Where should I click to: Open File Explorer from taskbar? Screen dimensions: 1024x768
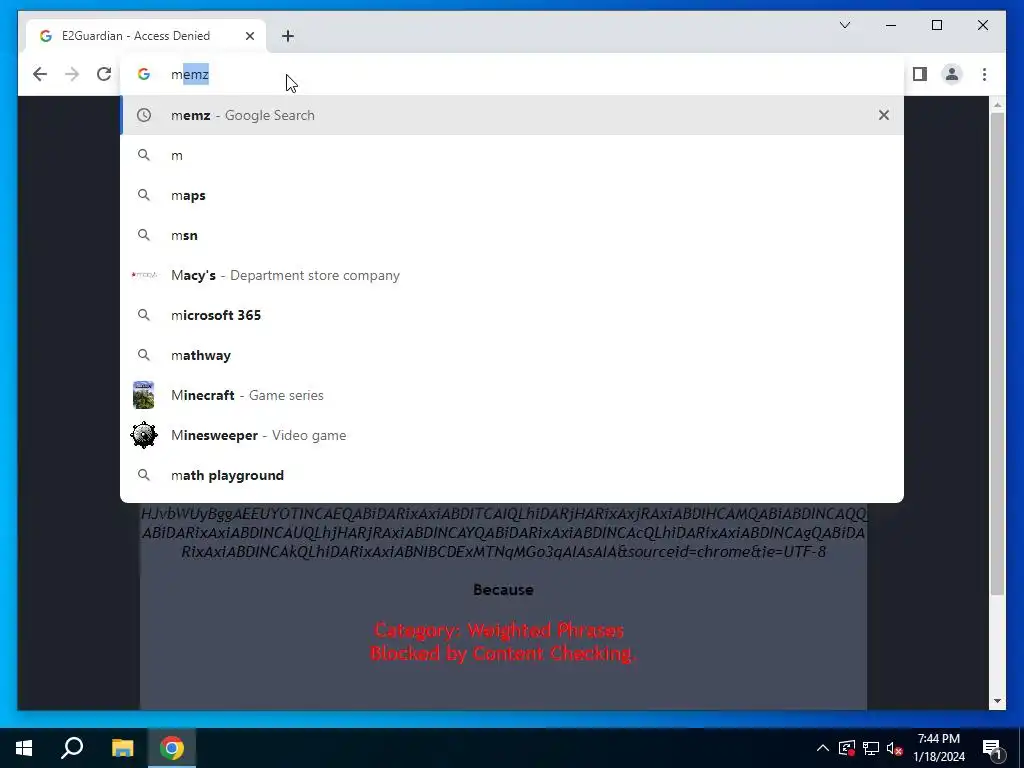[122, 748]
